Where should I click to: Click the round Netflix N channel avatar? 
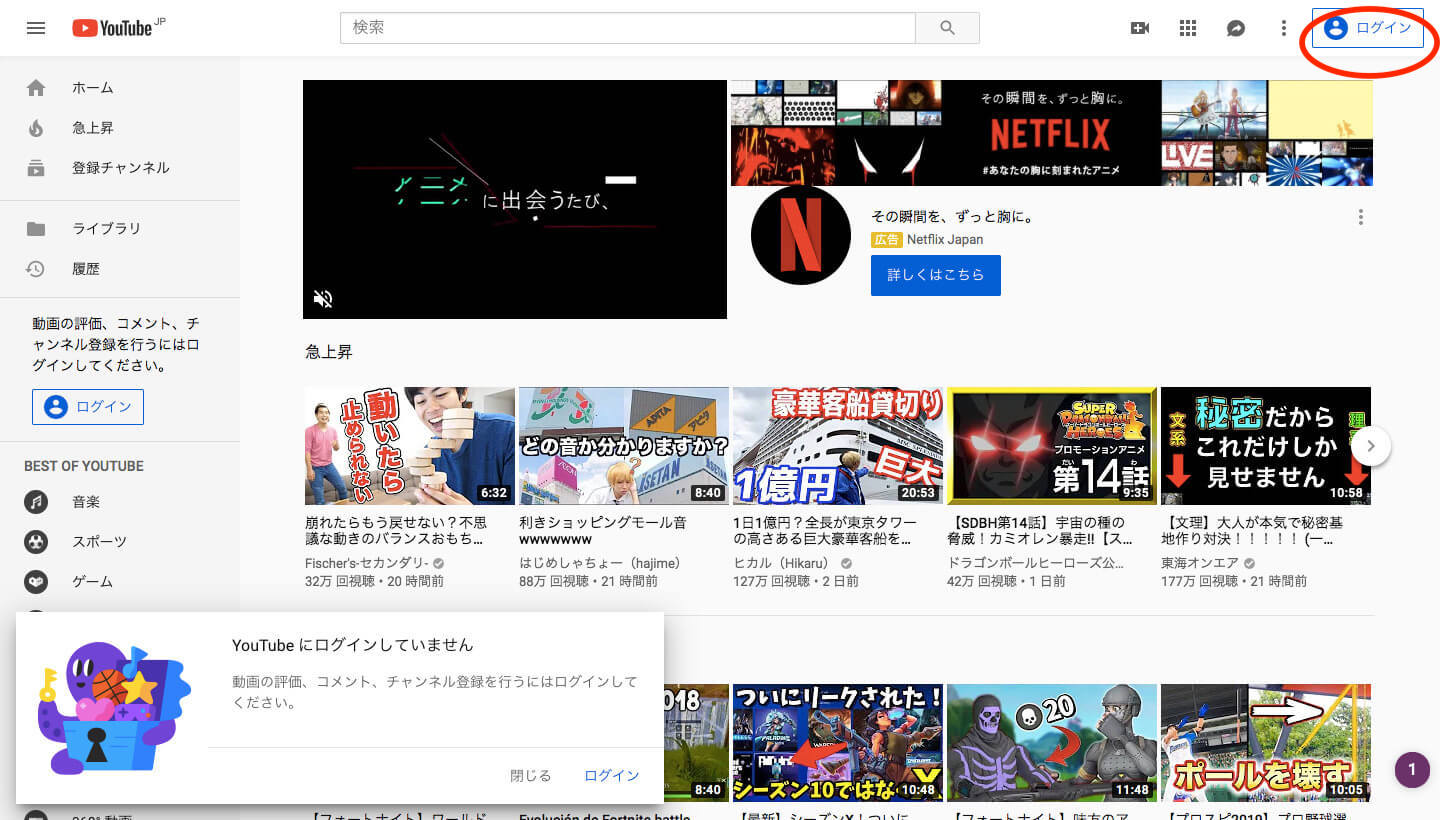800,235
